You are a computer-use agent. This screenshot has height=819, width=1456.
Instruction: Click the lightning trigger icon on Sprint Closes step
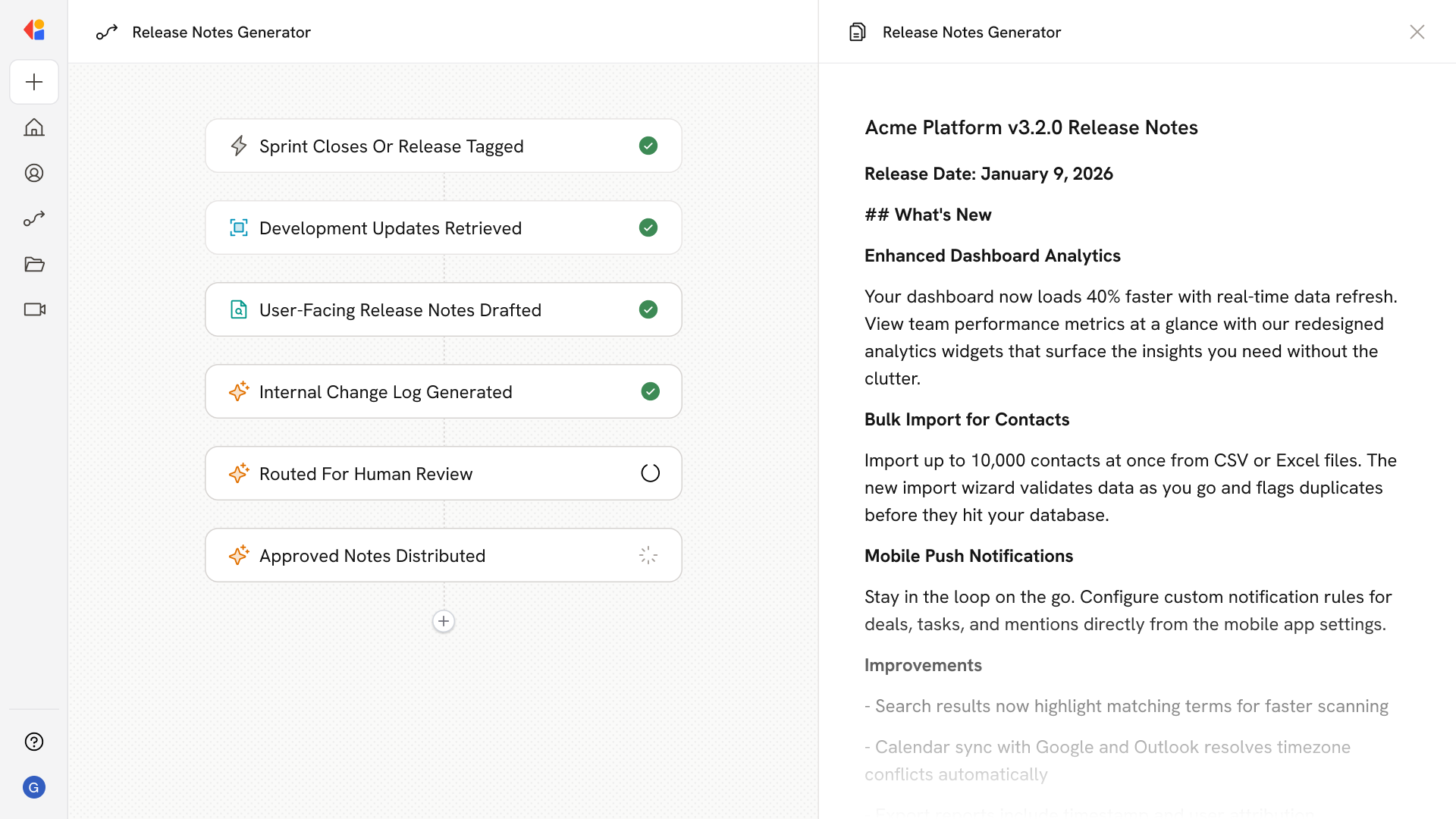coord(239,146)
